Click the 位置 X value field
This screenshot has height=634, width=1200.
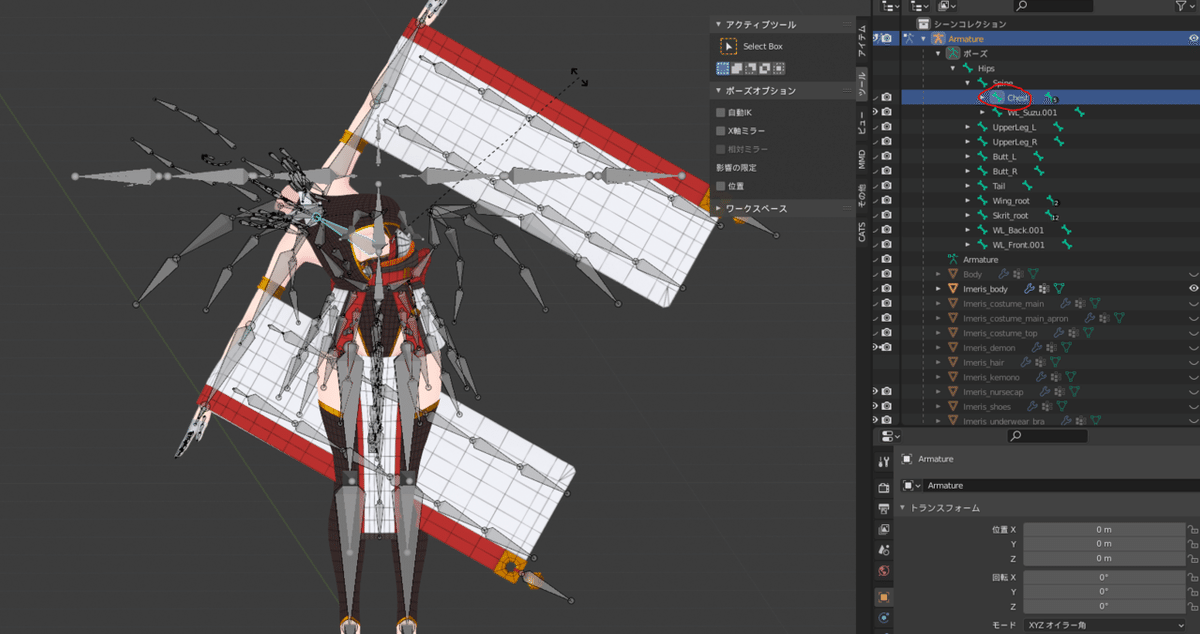[1103, 529]
